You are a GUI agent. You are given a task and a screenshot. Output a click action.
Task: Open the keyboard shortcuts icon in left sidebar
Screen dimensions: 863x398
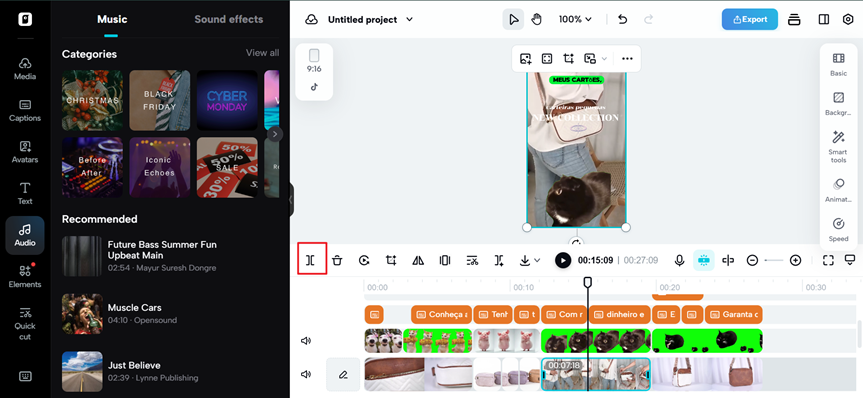point(25,377)
